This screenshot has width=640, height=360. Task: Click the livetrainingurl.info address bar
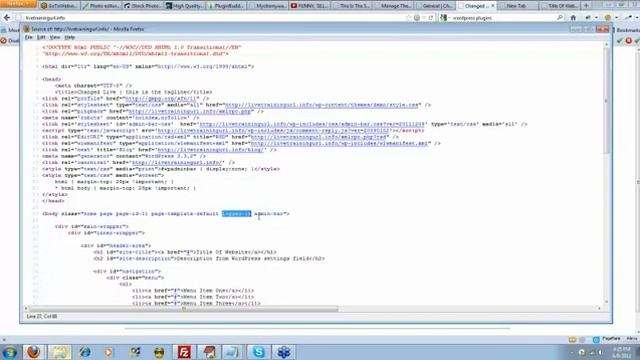click(x=212, y=18)
